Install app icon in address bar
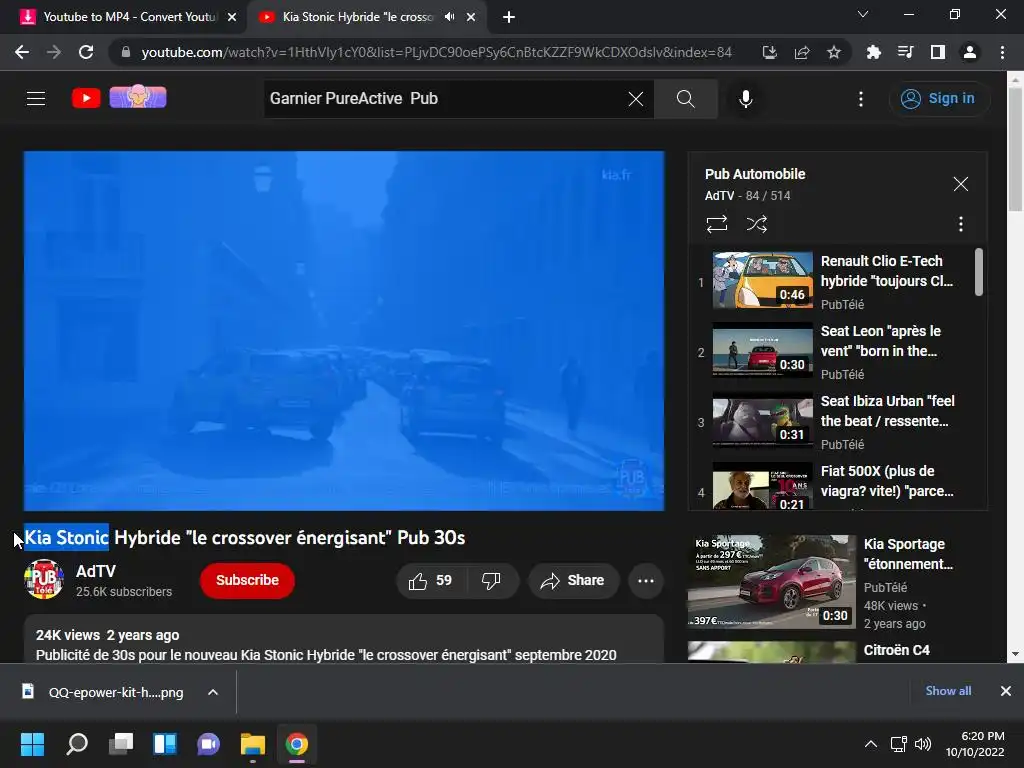This screenshot has width=1024, height=768. click(x=769, y=52)
